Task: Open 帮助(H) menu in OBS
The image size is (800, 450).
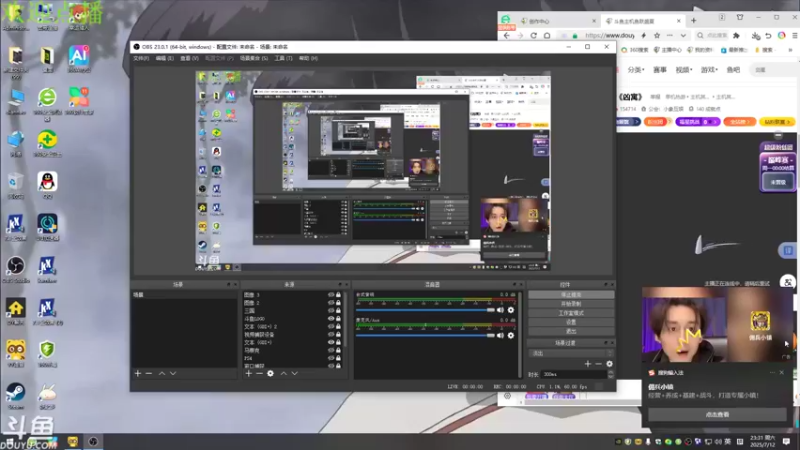Action: click(x=308, y=59)
